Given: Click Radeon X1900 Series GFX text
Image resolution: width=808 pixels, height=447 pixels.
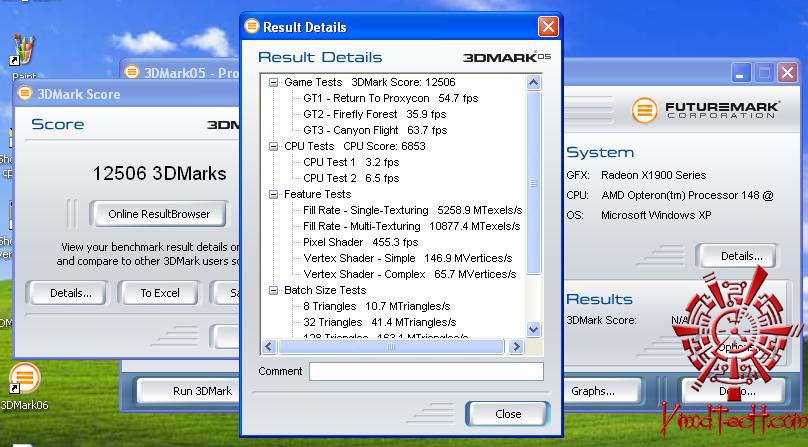Looking at the screenshot, I should tap(653, 175).
